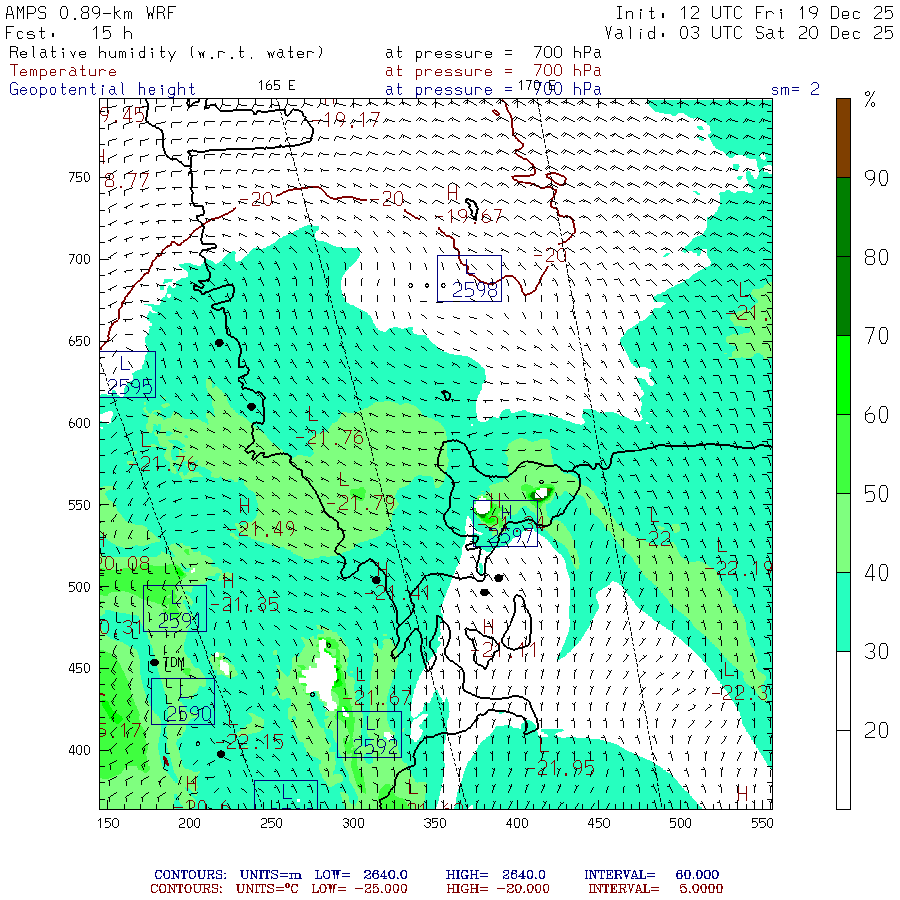Click the red "HIGH= -20.000" legend text
This screenshot has width=900, height=900.
tap(498, 889)
